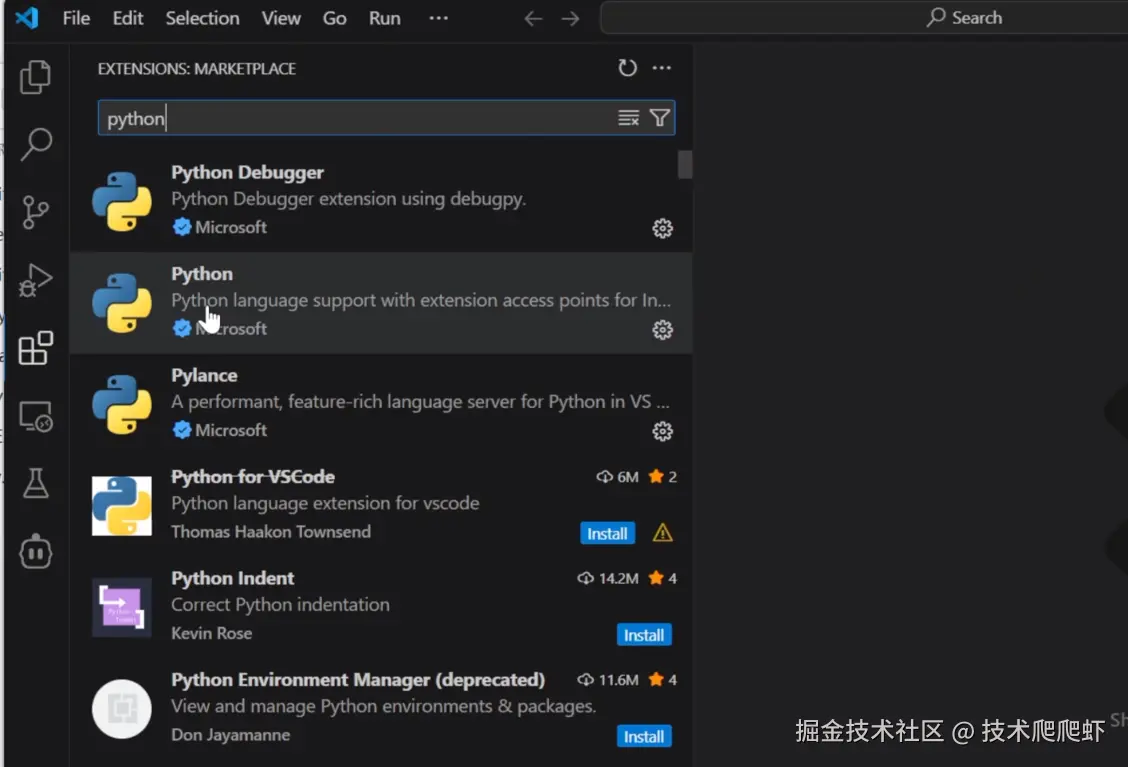Screen dimensions: 1128x767
Task: Click Don Jayamanne publisher name
Action: coord(230,735)
